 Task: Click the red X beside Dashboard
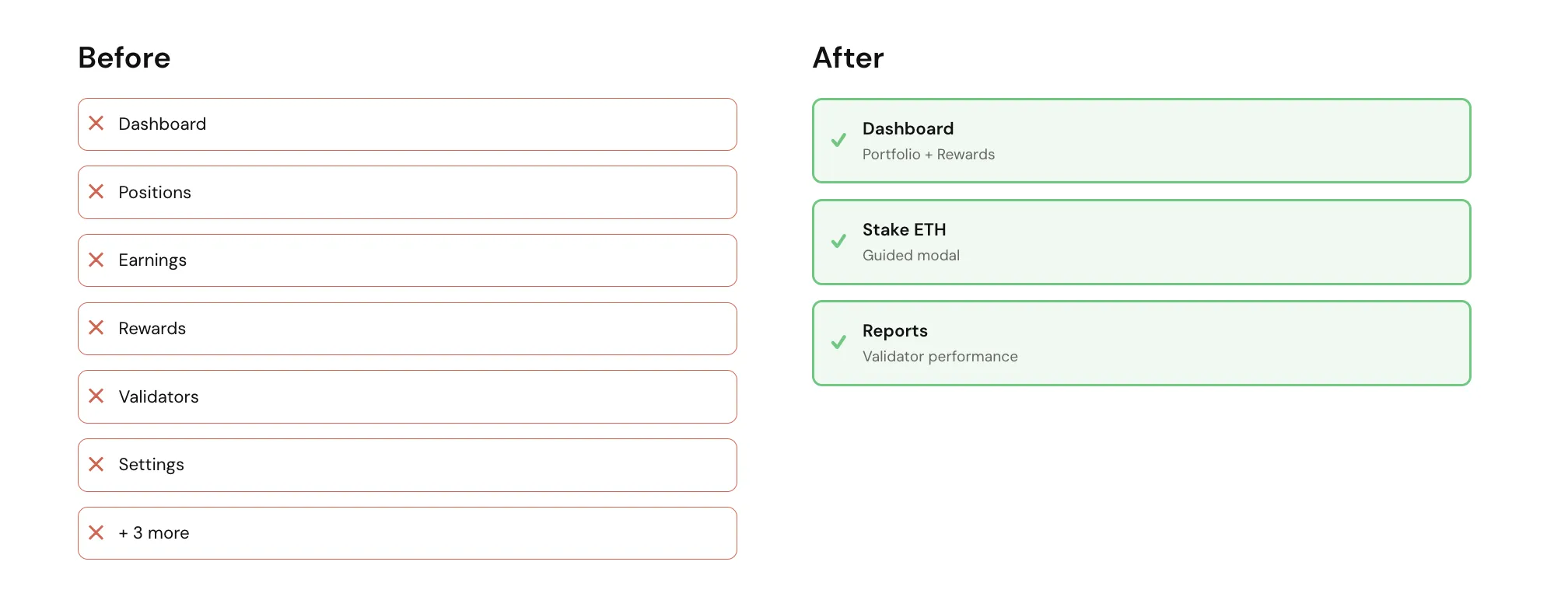coord(96,124)
